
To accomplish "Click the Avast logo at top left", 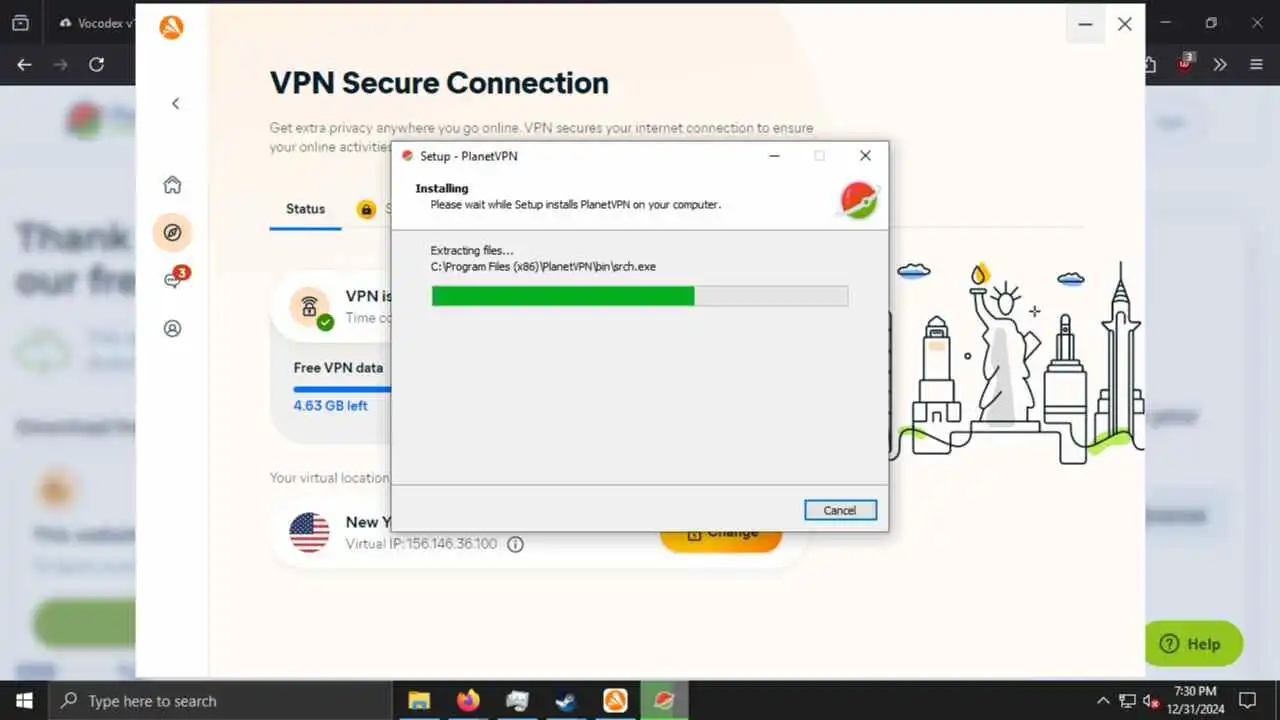I will [171, 27].
